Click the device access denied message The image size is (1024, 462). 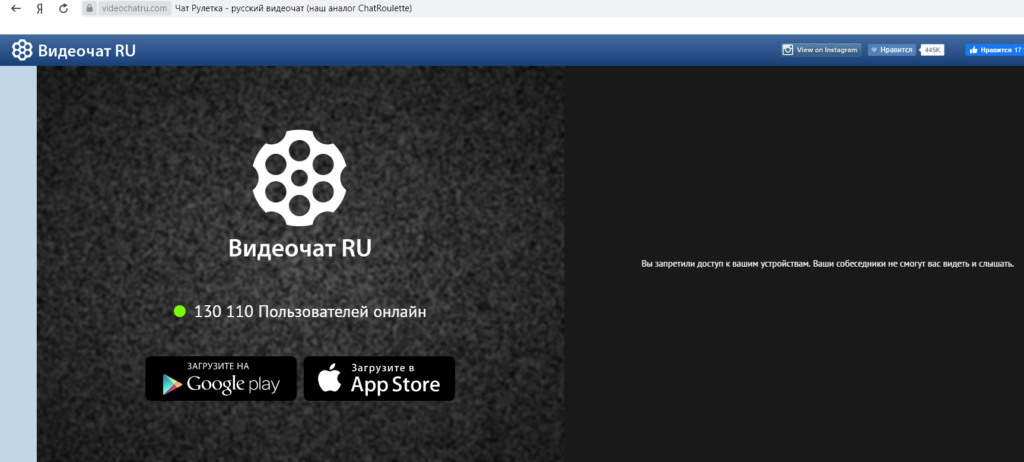[827, 264]
